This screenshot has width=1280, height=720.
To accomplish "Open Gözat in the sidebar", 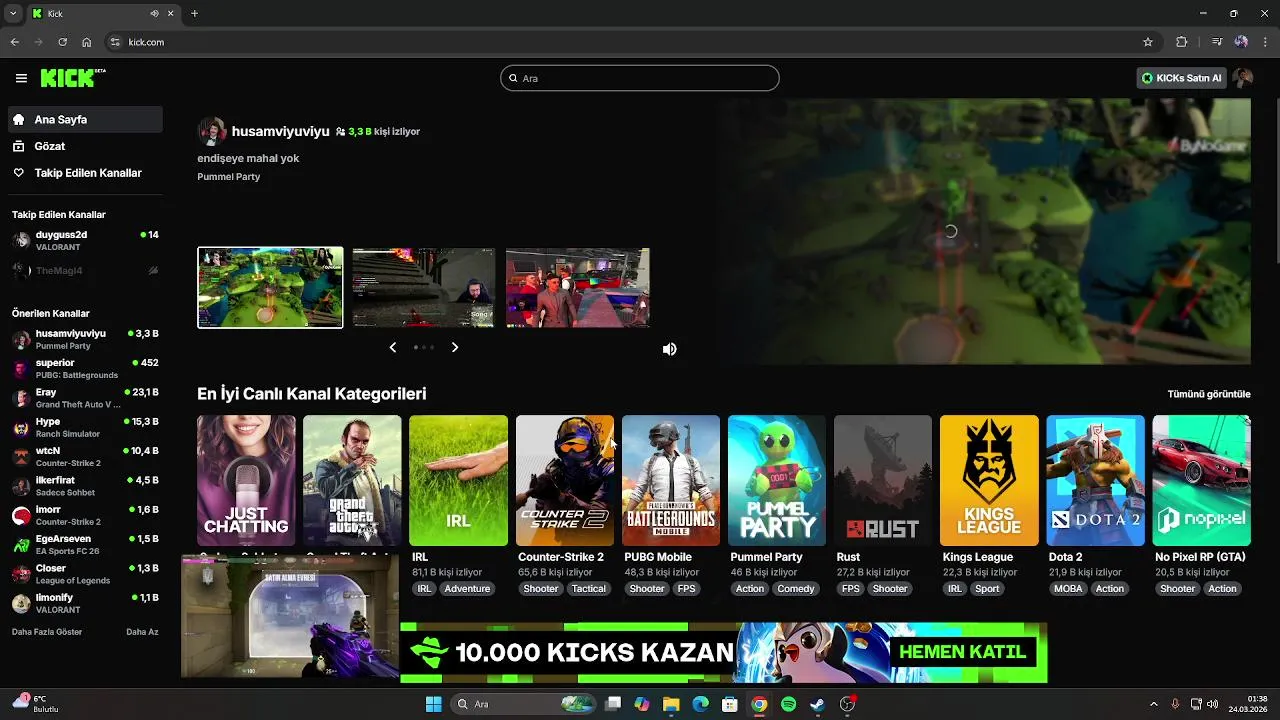I will click(86, 146).
